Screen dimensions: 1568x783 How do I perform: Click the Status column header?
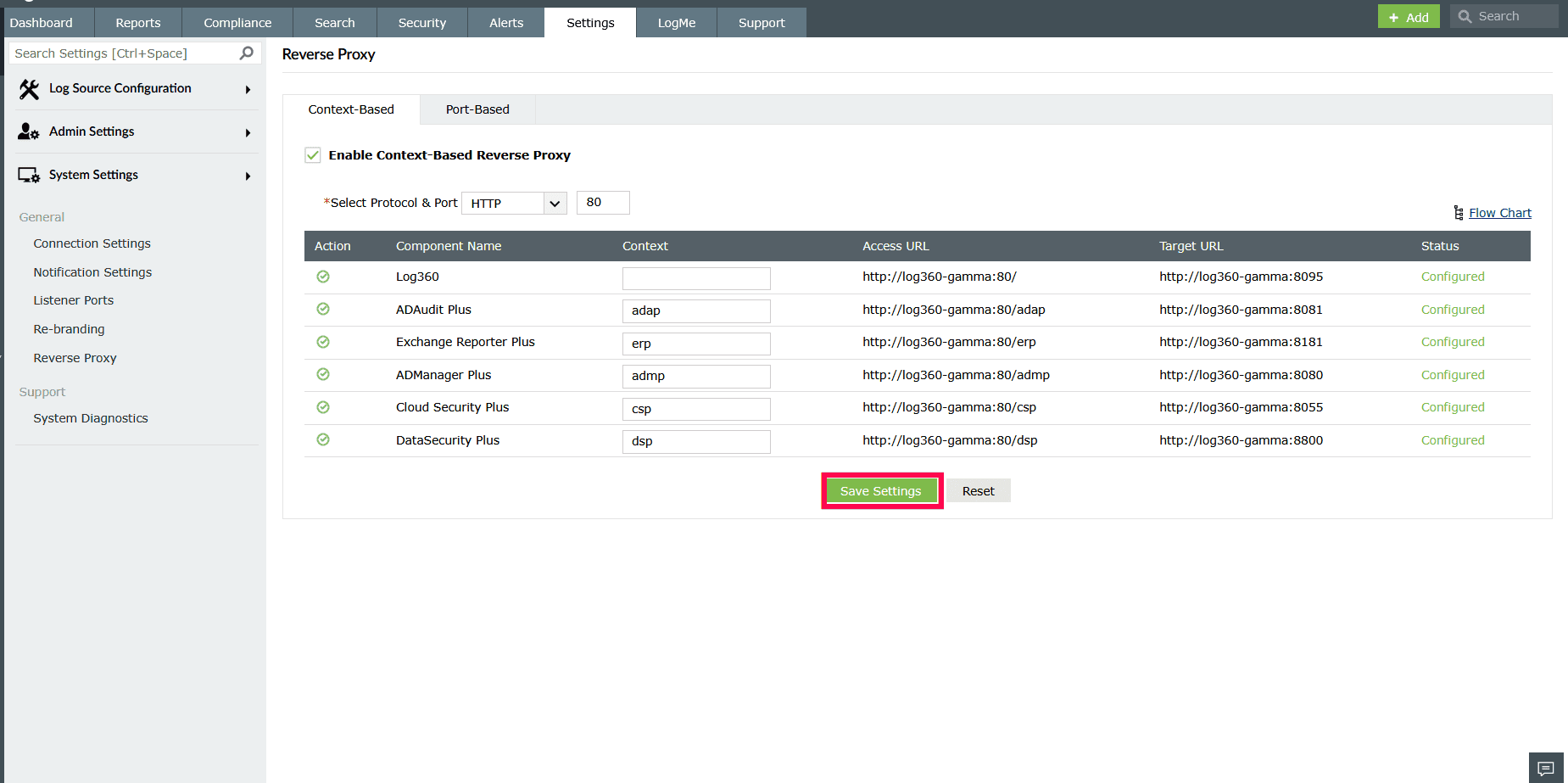(1440, 246)
